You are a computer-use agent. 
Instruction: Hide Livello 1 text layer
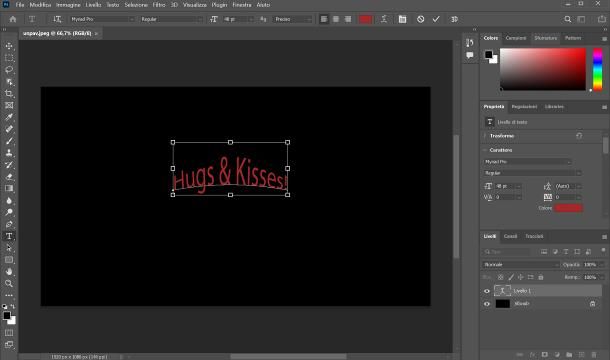(487, 291)
